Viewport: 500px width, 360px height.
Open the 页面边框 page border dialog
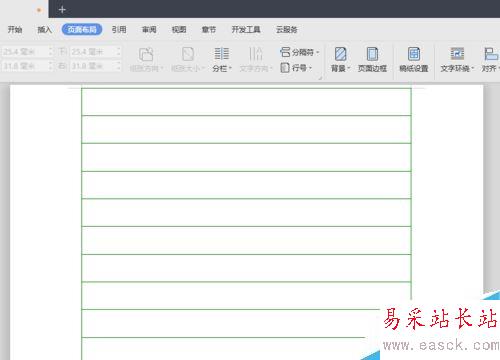[372, 60]
